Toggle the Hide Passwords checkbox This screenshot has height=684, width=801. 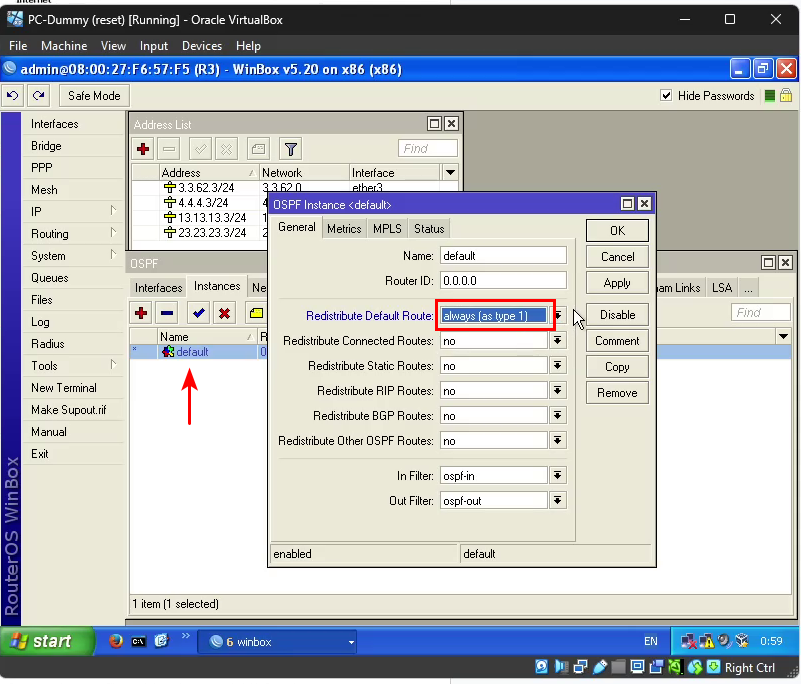[666, 96]
